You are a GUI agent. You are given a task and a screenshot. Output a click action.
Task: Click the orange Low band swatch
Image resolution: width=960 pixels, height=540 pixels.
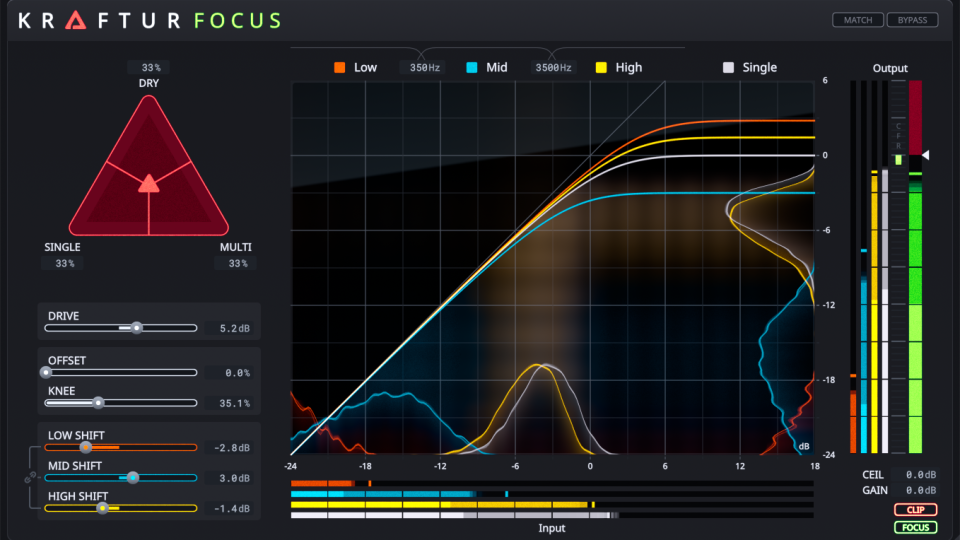[x=340, y=67]
